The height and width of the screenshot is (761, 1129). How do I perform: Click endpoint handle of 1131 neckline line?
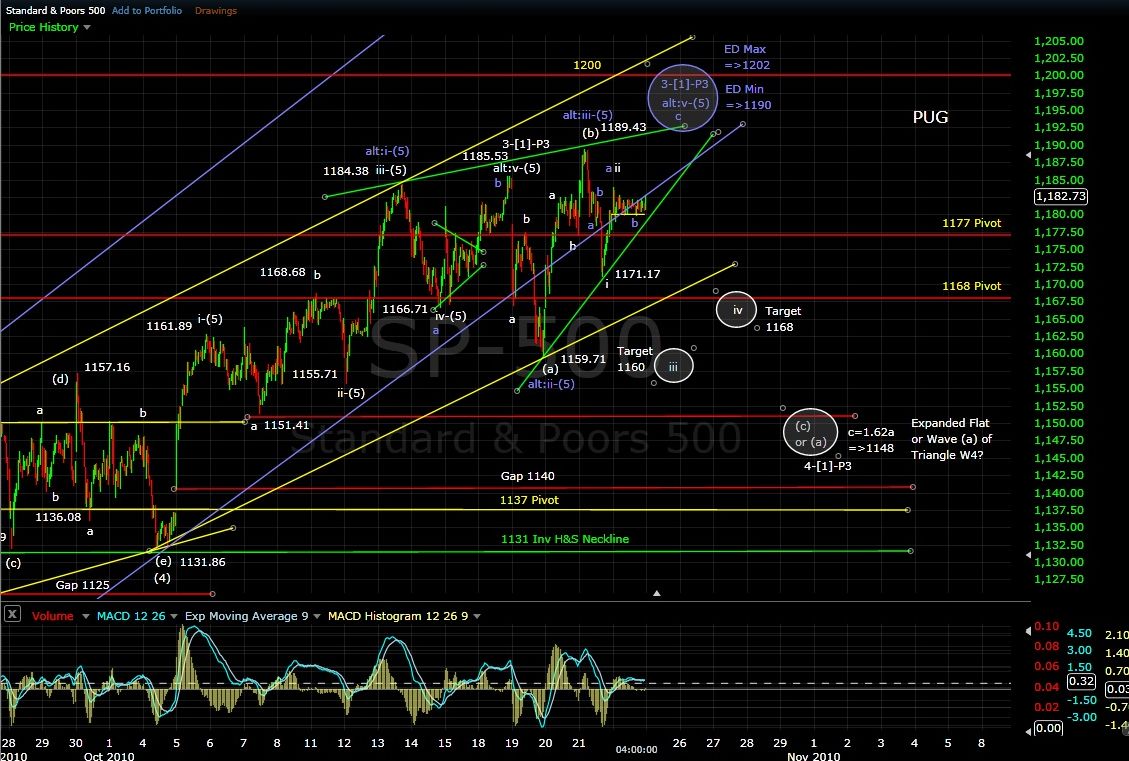(911, 551)
